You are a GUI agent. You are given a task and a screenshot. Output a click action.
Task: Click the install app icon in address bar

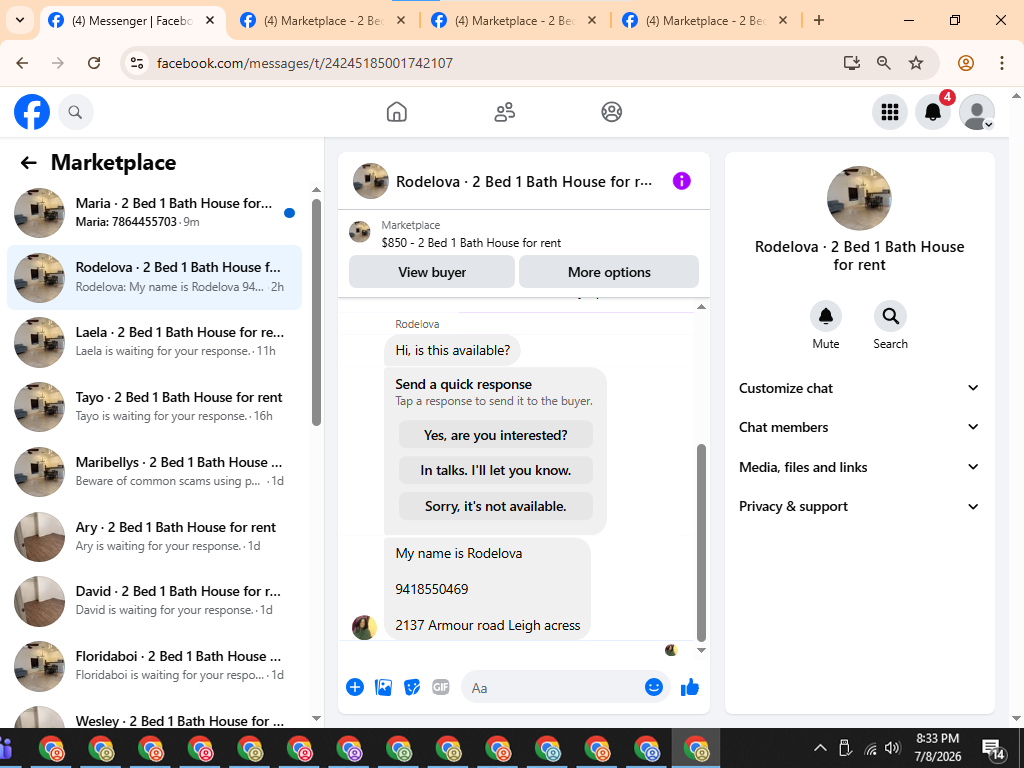pyautogui.click(x=852, y=63)
